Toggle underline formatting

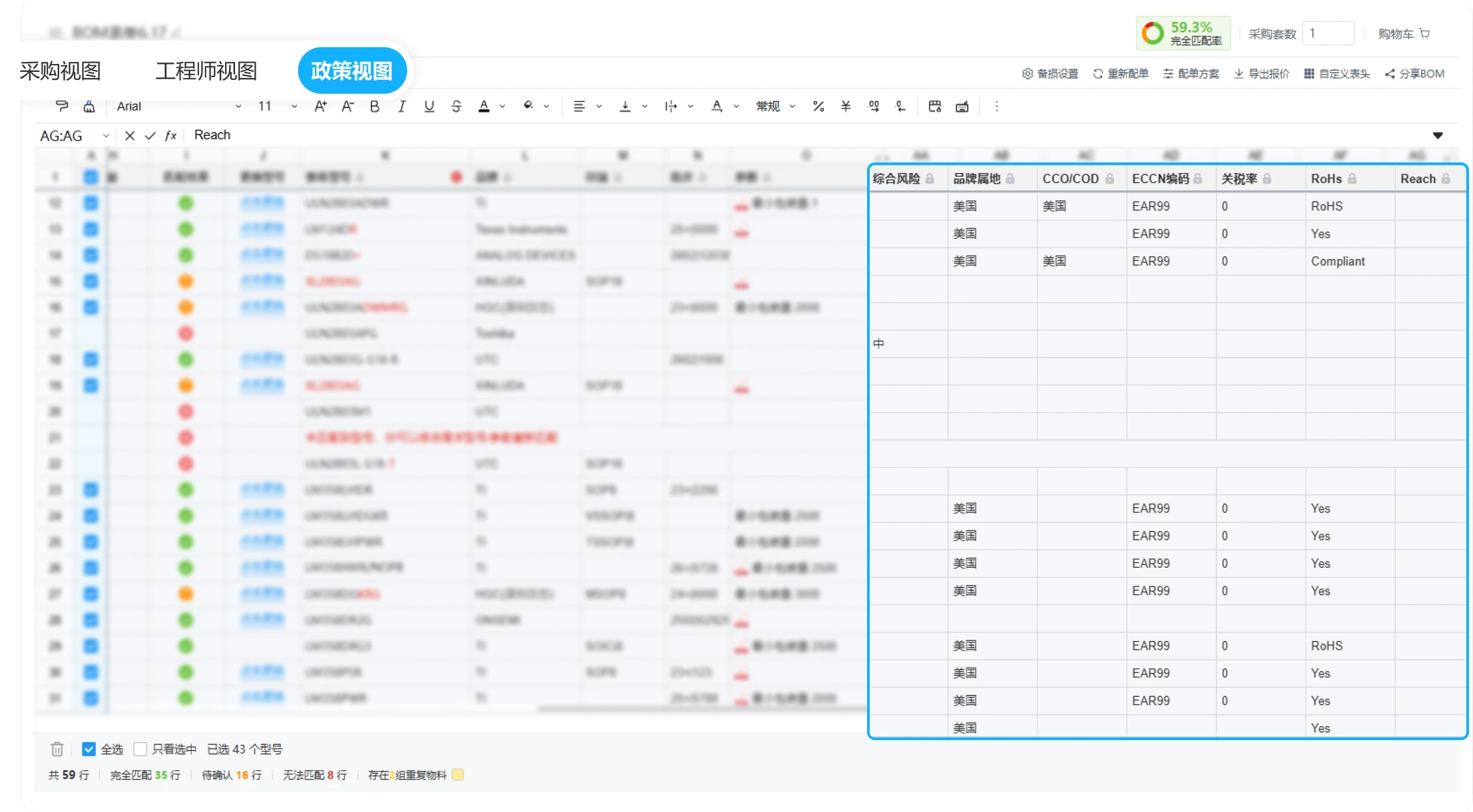(x=429, y=106)
